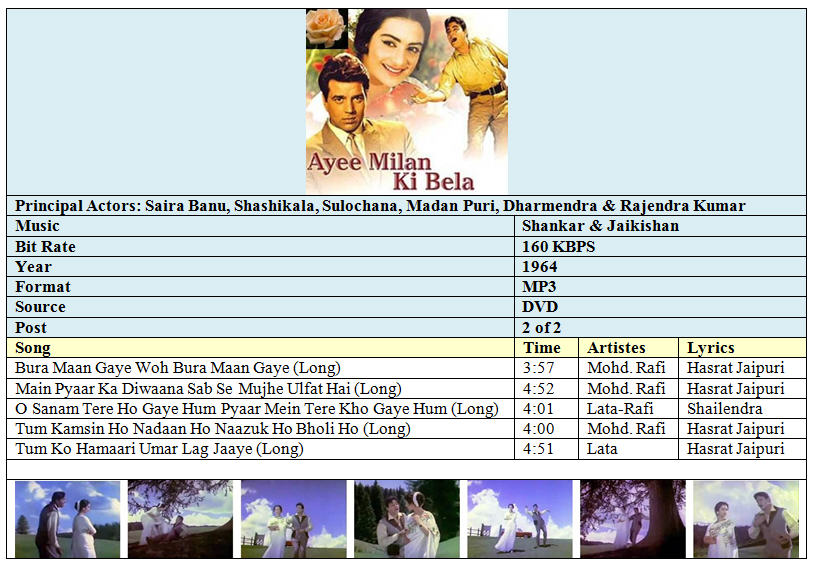
Task: Click Mohd. Rafi in the Tum Kamsin Ho row
Action: point(626,428)
